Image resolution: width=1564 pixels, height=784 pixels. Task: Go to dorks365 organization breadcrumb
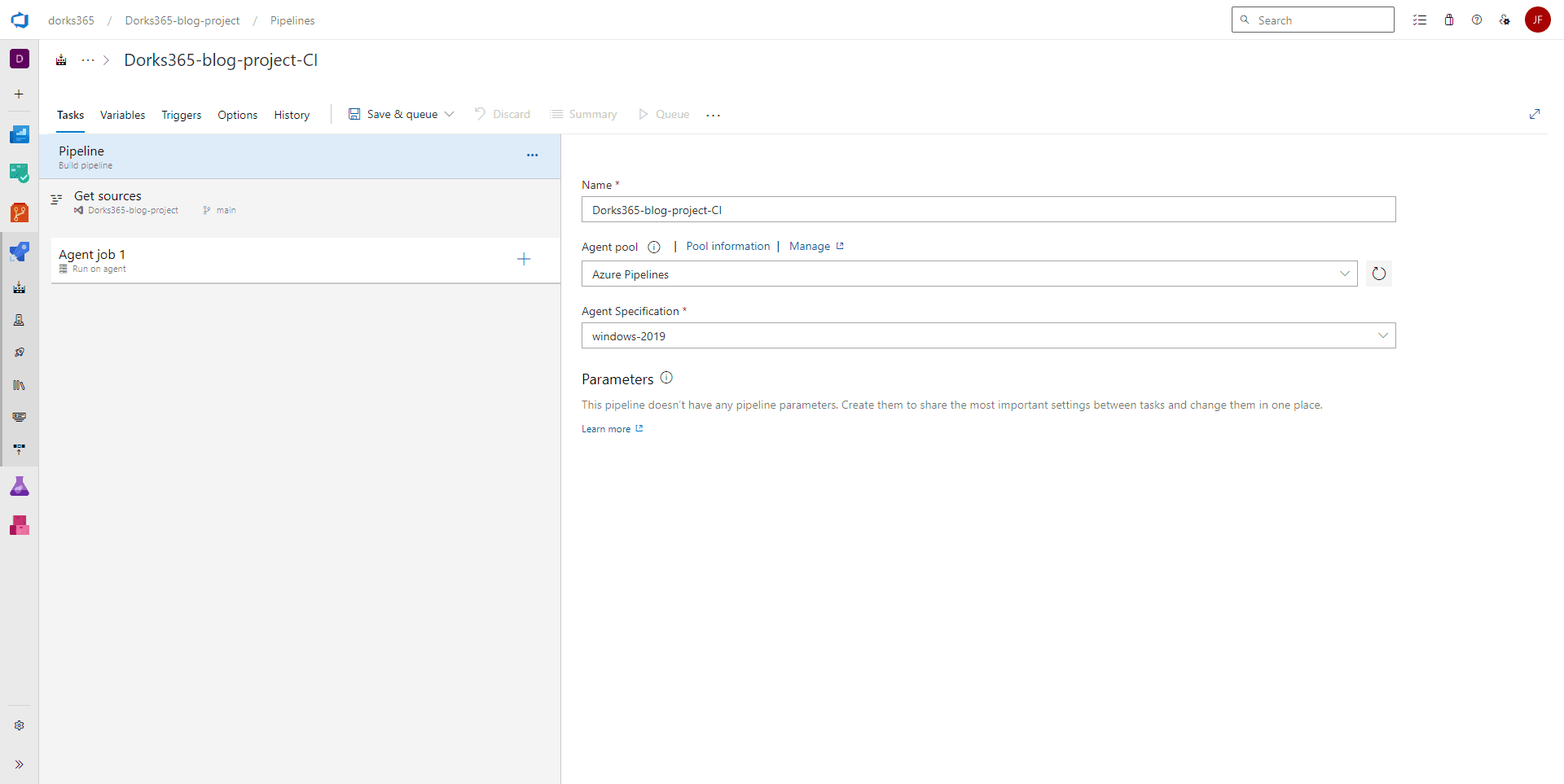point(71,20)
